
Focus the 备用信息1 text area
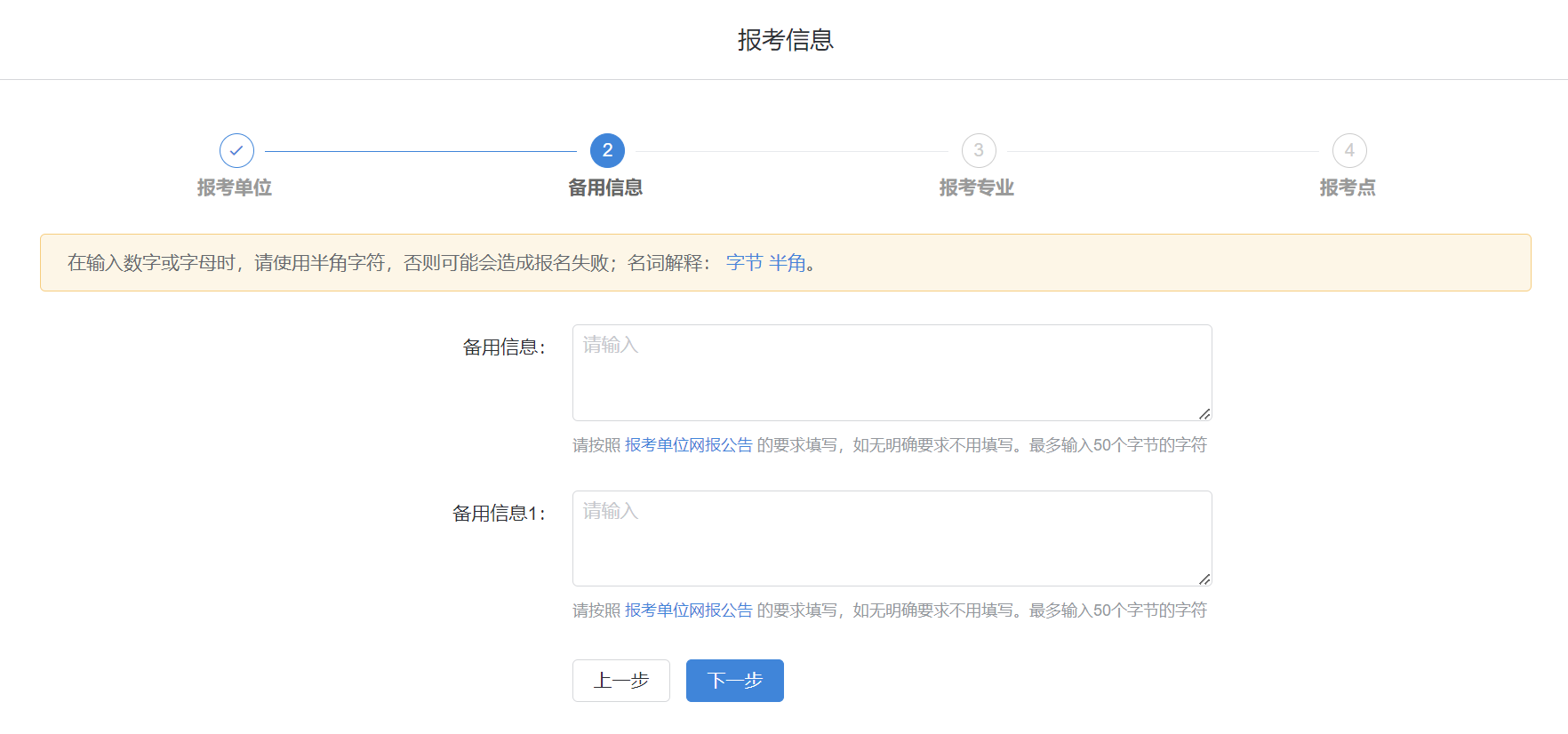coord(891,539)
